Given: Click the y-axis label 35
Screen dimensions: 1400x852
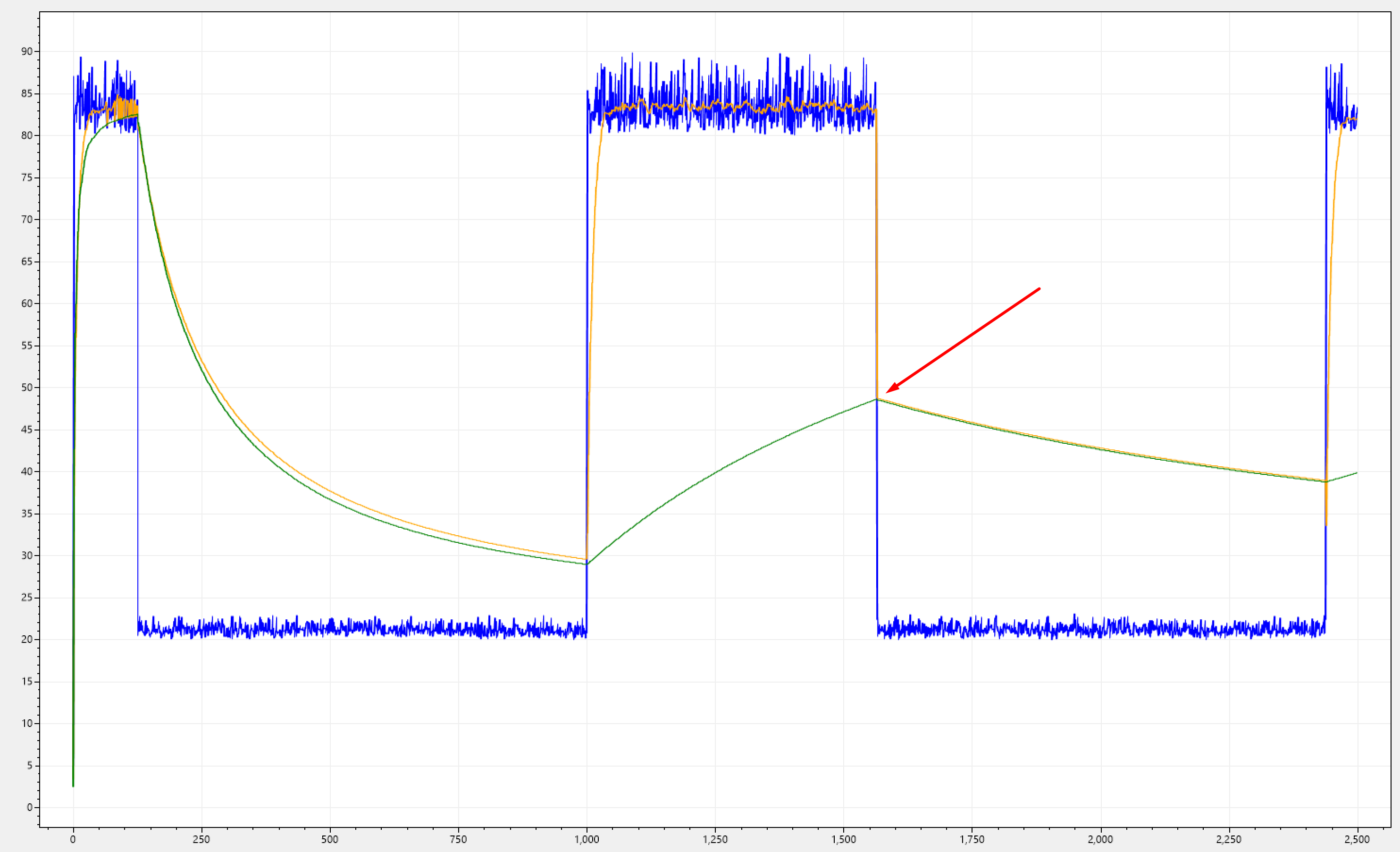Looking at the screenshot, I should coord(27,513).
